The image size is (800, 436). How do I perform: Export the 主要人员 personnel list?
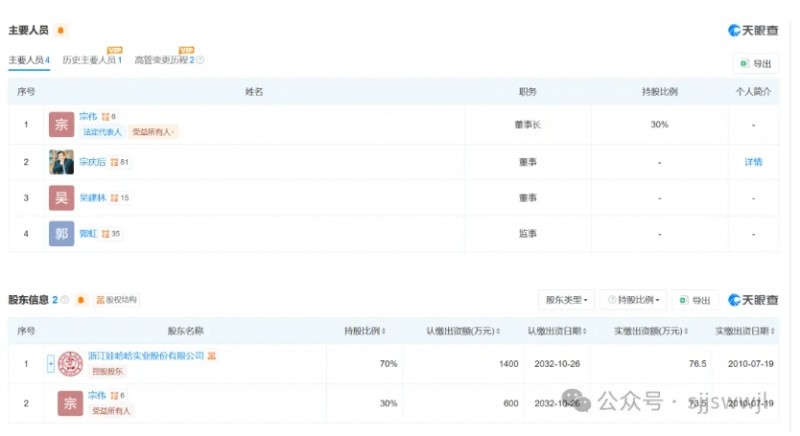pos(755,64)
